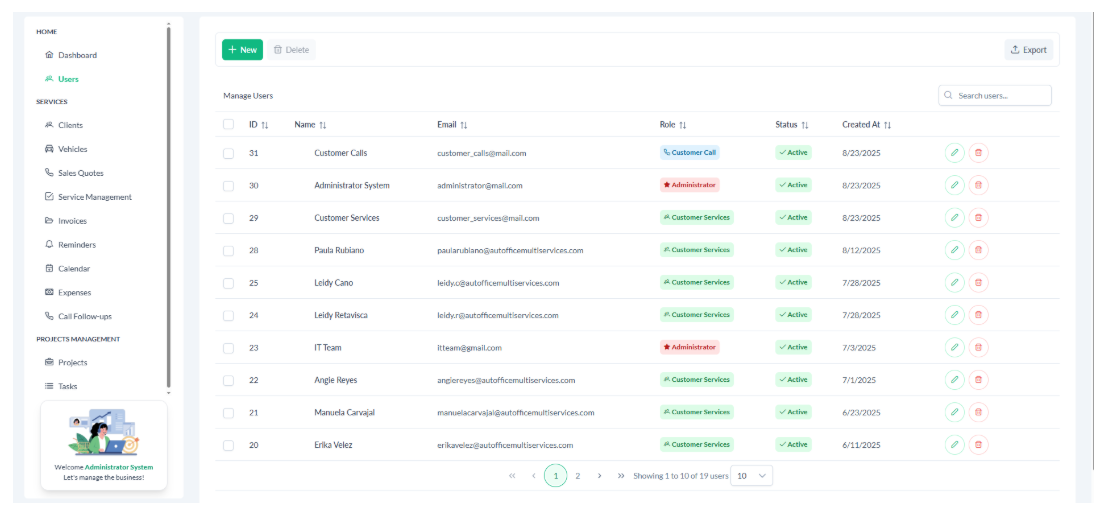The image size is (1094, 514).
Task: Click the Export button
Action: (1028, 49)
